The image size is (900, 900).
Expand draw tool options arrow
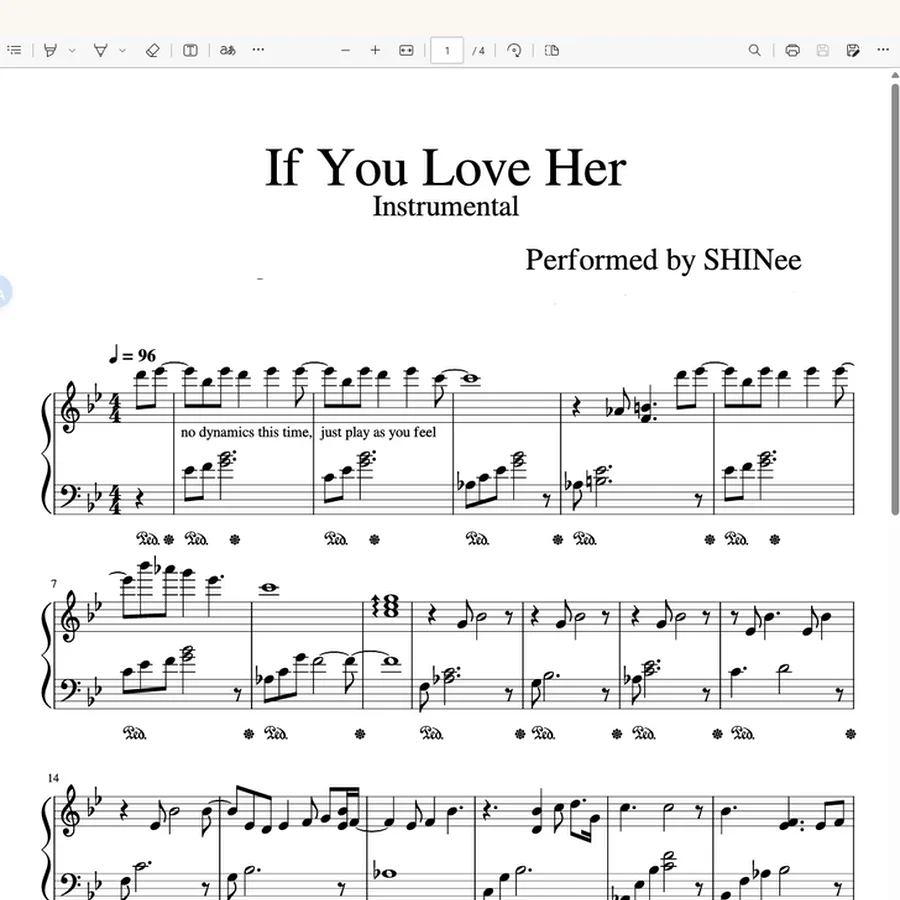(122, 51)
